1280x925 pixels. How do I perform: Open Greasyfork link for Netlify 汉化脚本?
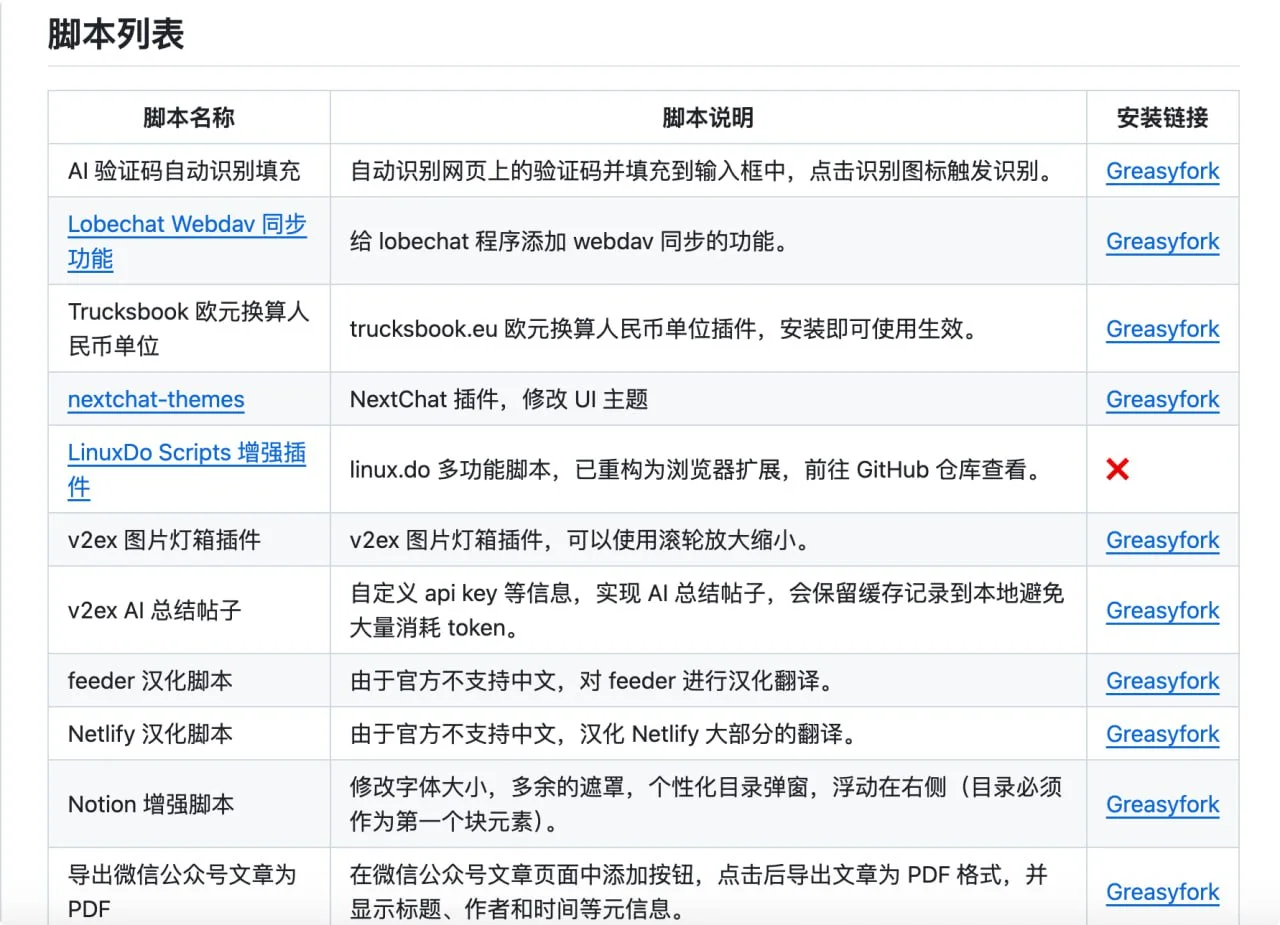coord(1163,734)
